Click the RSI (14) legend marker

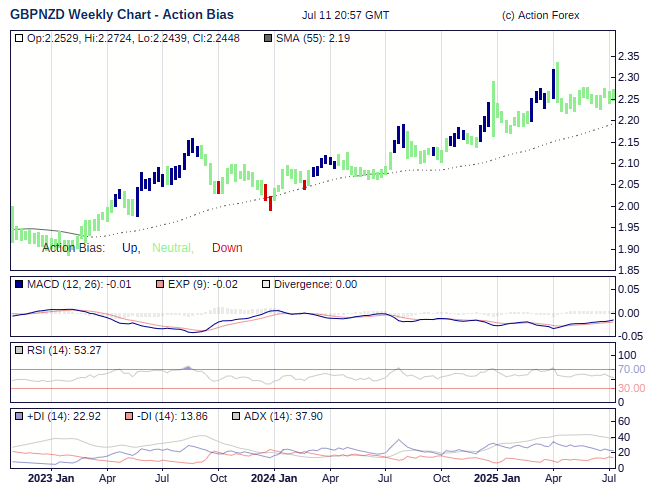tap(19, 350)
